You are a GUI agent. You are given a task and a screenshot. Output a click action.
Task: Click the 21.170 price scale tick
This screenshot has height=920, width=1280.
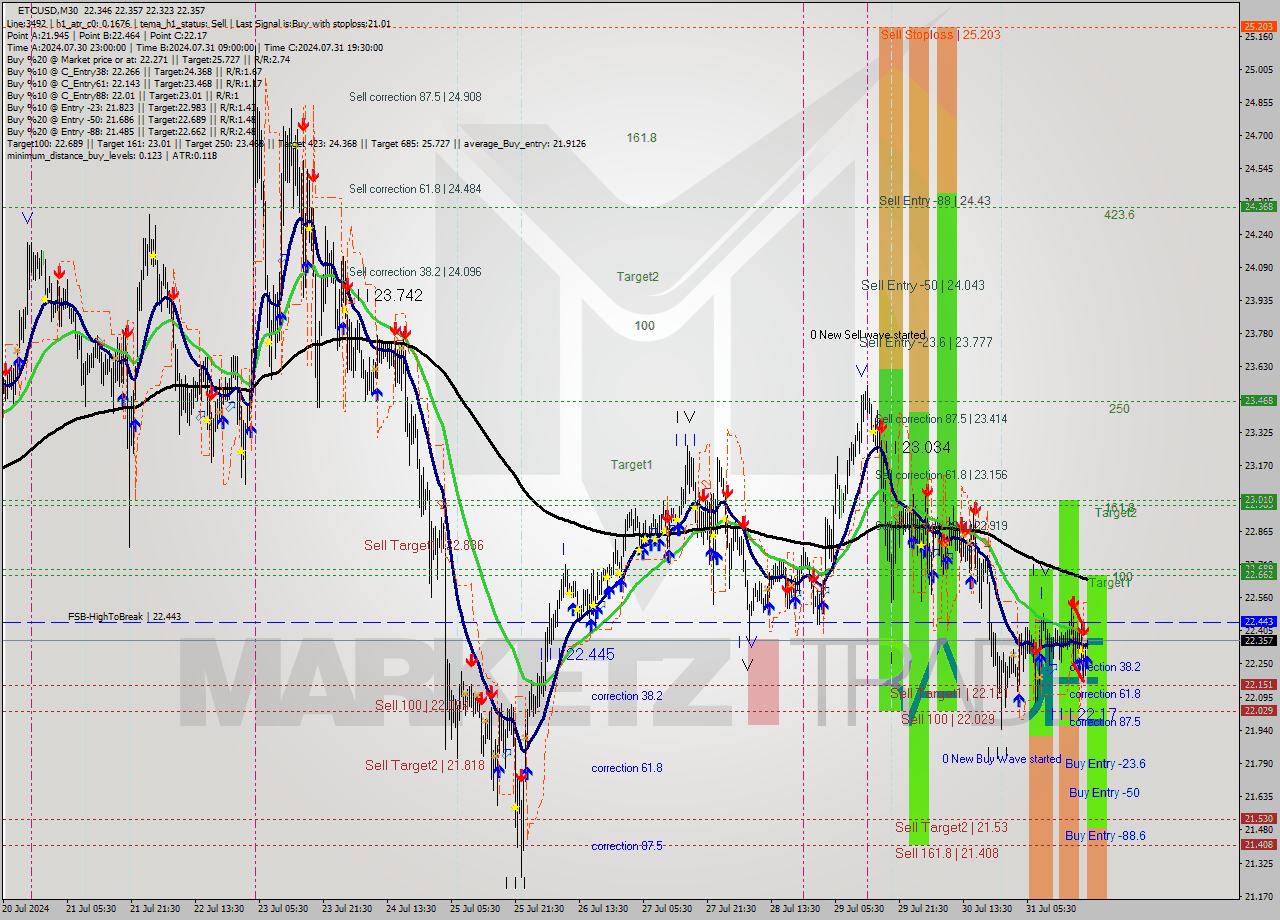point(1258,896)
